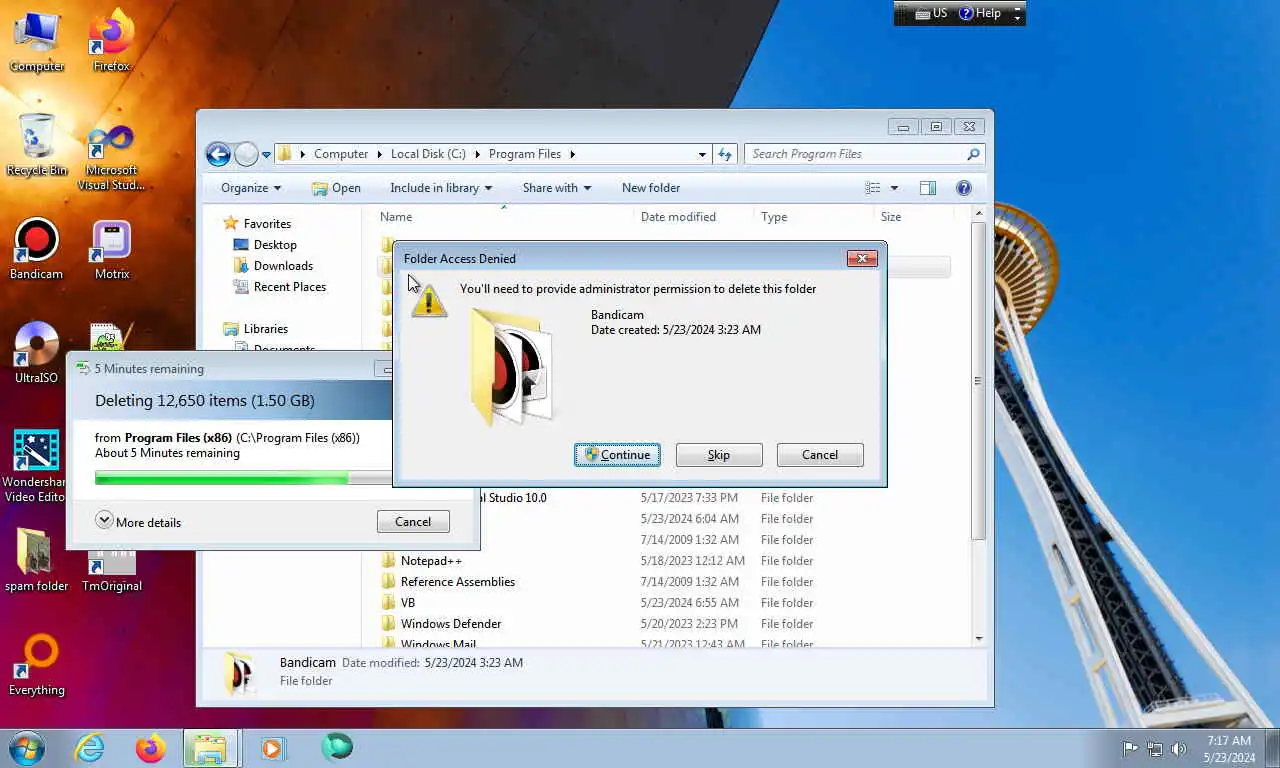Select the Reference Assemblies folder row
This screenshot has width=1280, height=768.
(x=665, y=582)
